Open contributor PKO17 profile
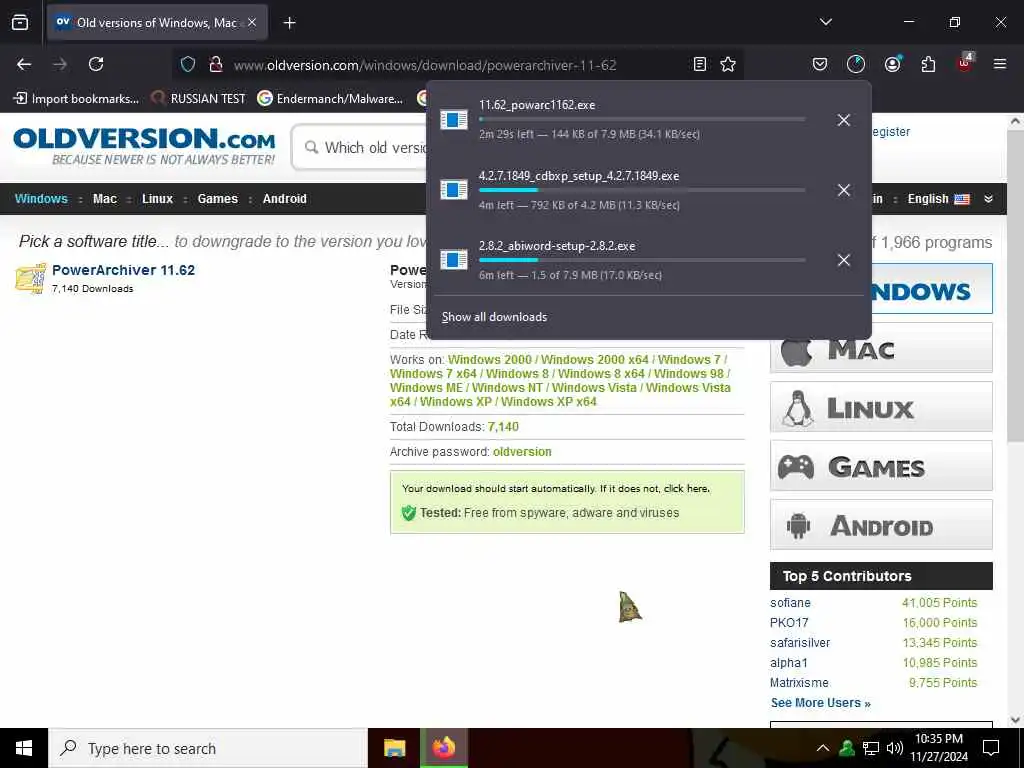Image resolution: width=1024 pixels, height=768 pixels. point(789,623)
